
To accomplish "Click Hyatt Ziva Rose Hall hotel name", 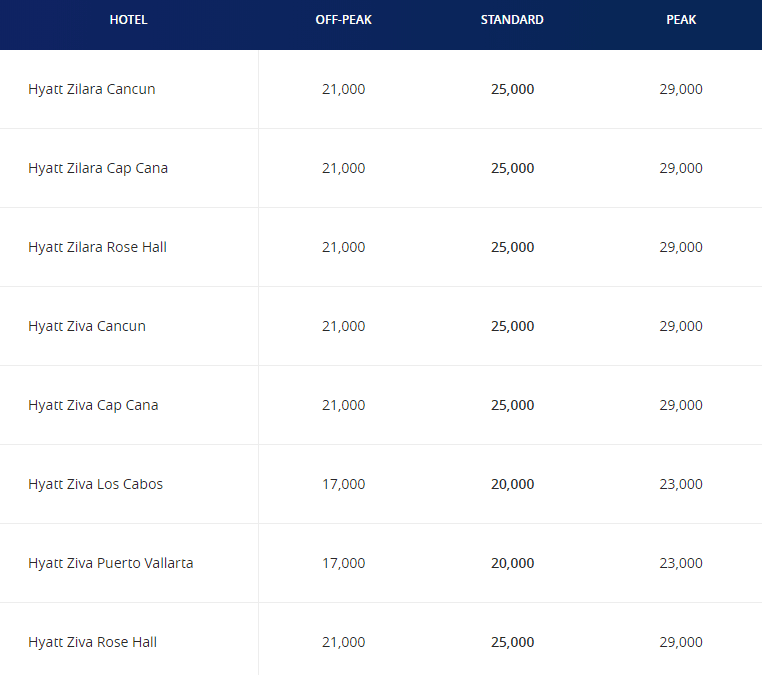I will [92, 642].
